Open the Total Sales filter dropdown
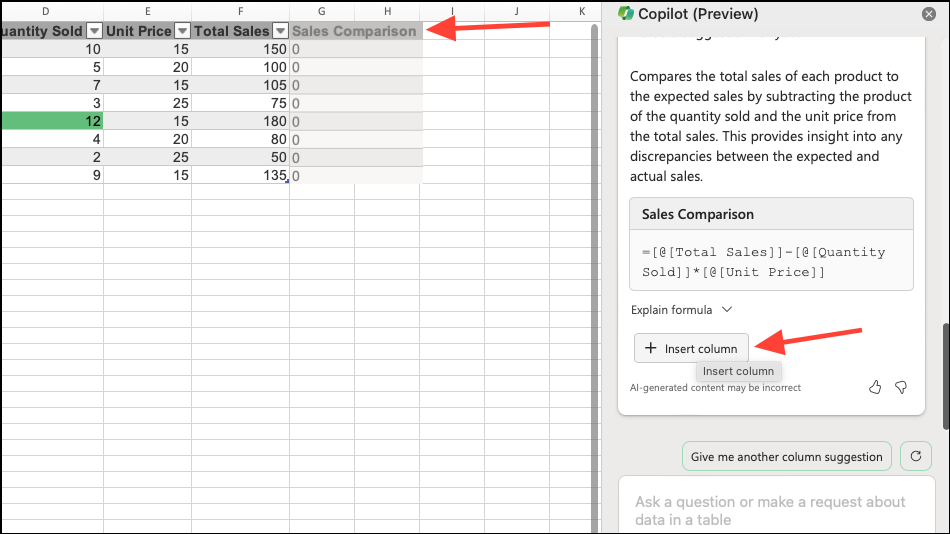The width and height of the screenshot is (950, 534). 280,31
